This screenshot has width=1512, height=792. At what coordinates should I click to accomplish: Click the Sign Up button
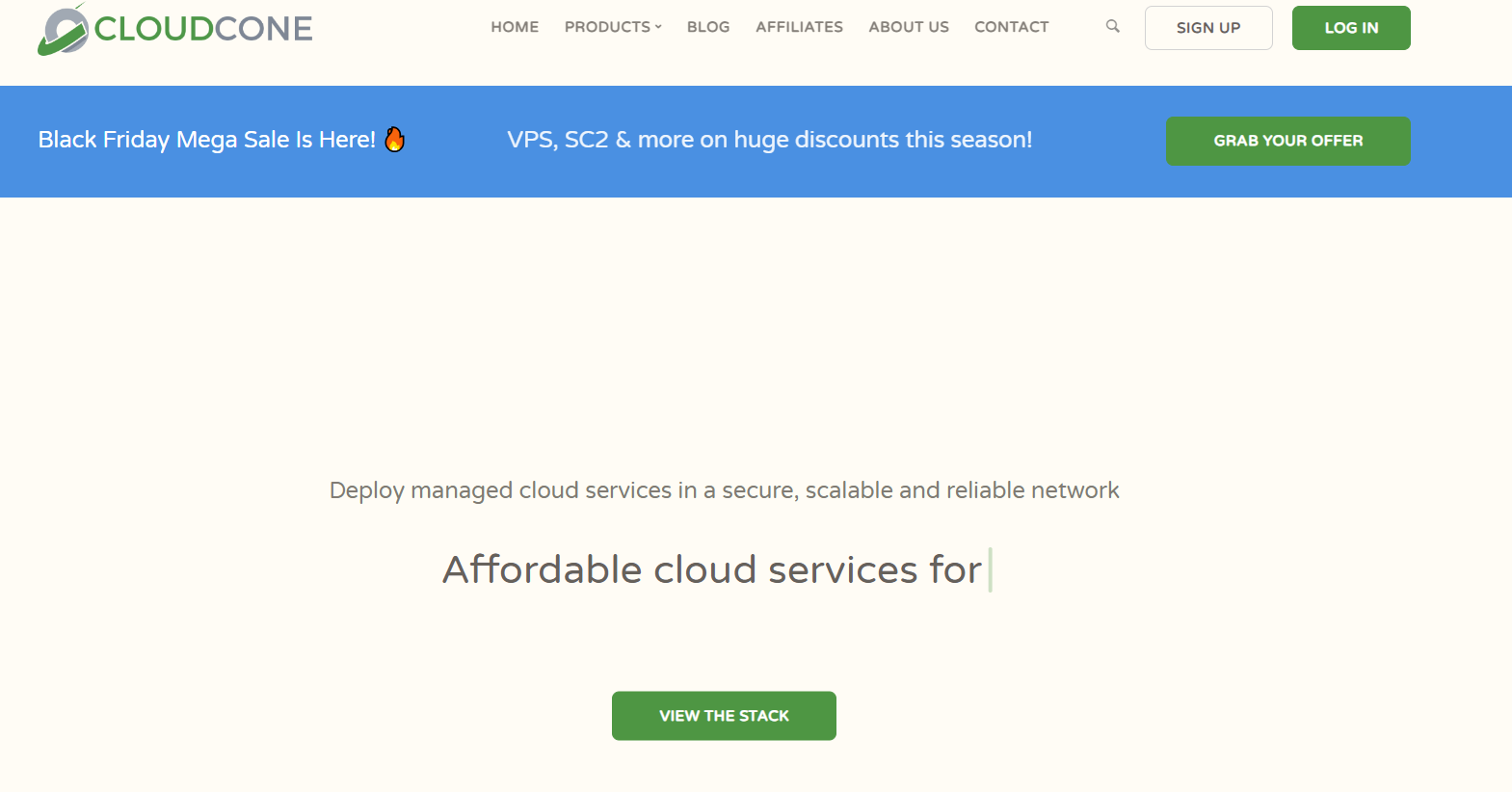pyautogui.click(x=1208, y=28)
